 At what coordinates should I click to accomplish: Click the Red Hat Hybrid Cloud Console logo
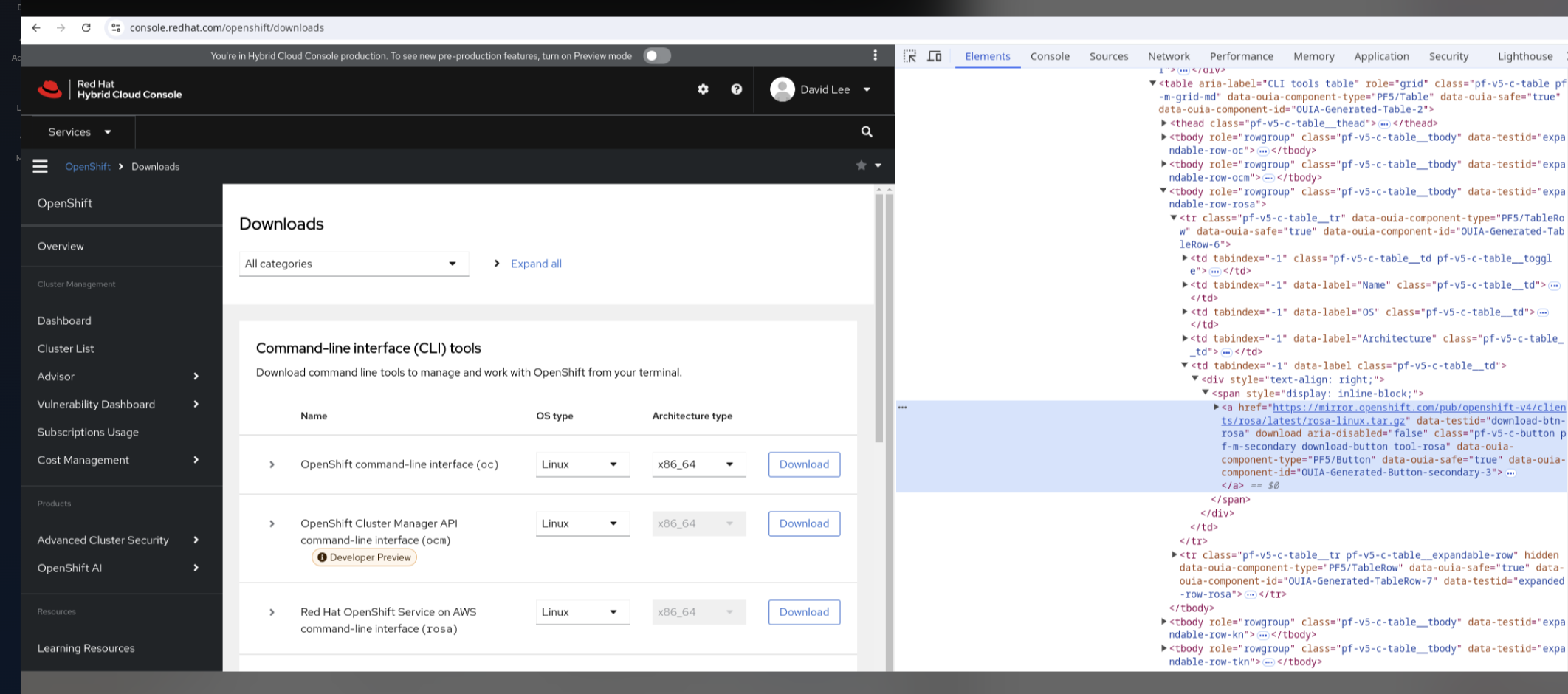point(110,89)
